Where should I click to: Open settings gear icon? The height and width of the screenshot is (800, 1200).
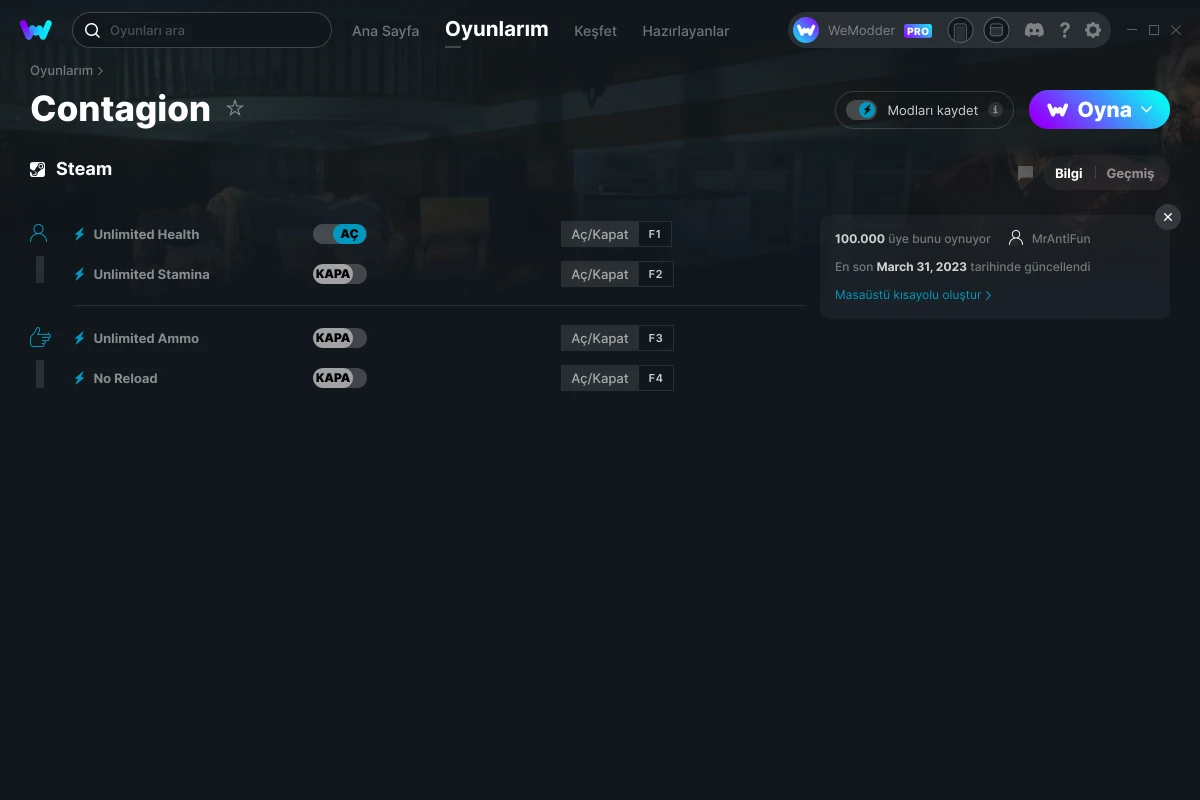(1093, 30)
